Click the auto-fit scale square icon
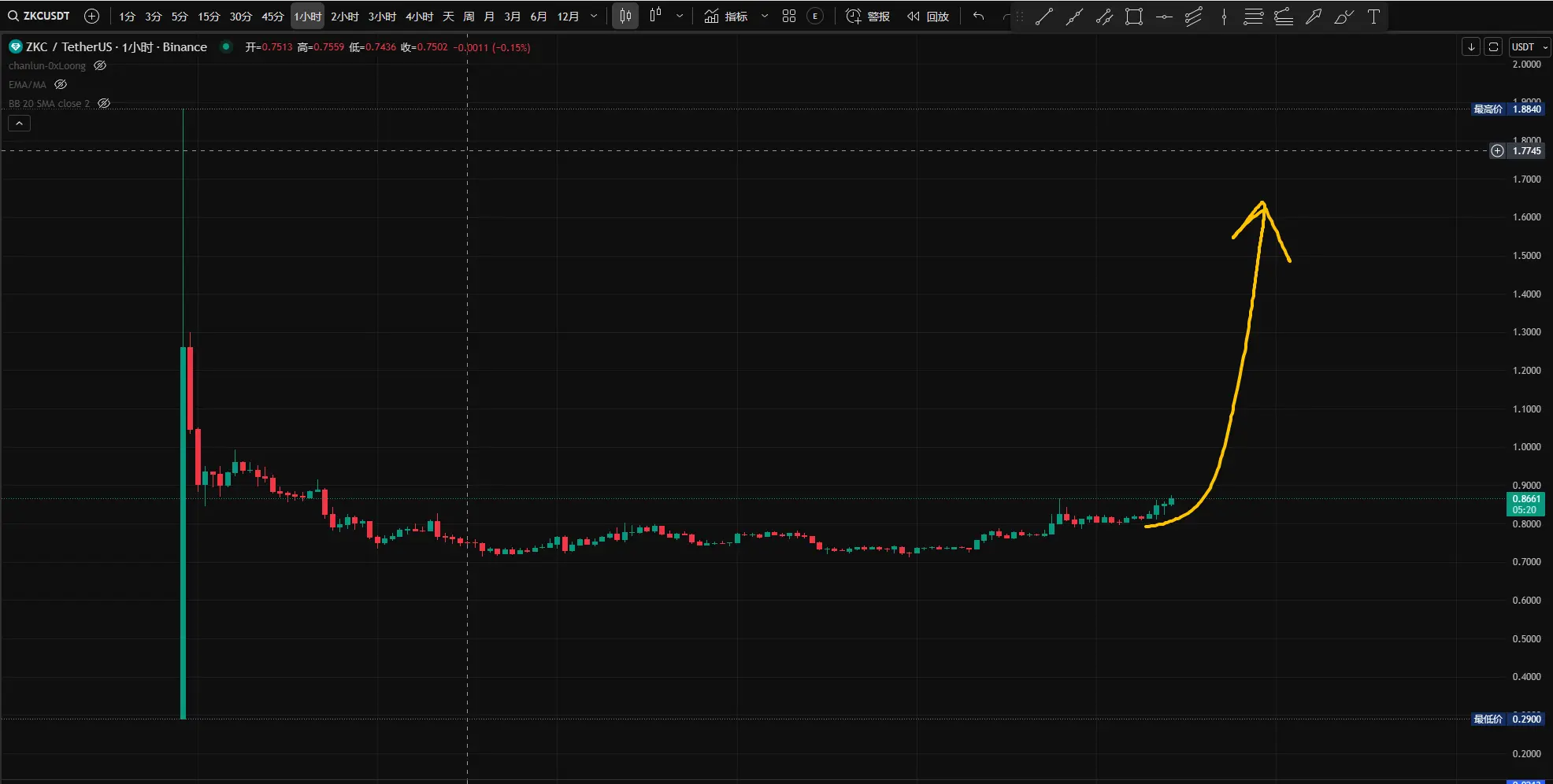The image size is (1553, 784). [x=1493, y=47]
